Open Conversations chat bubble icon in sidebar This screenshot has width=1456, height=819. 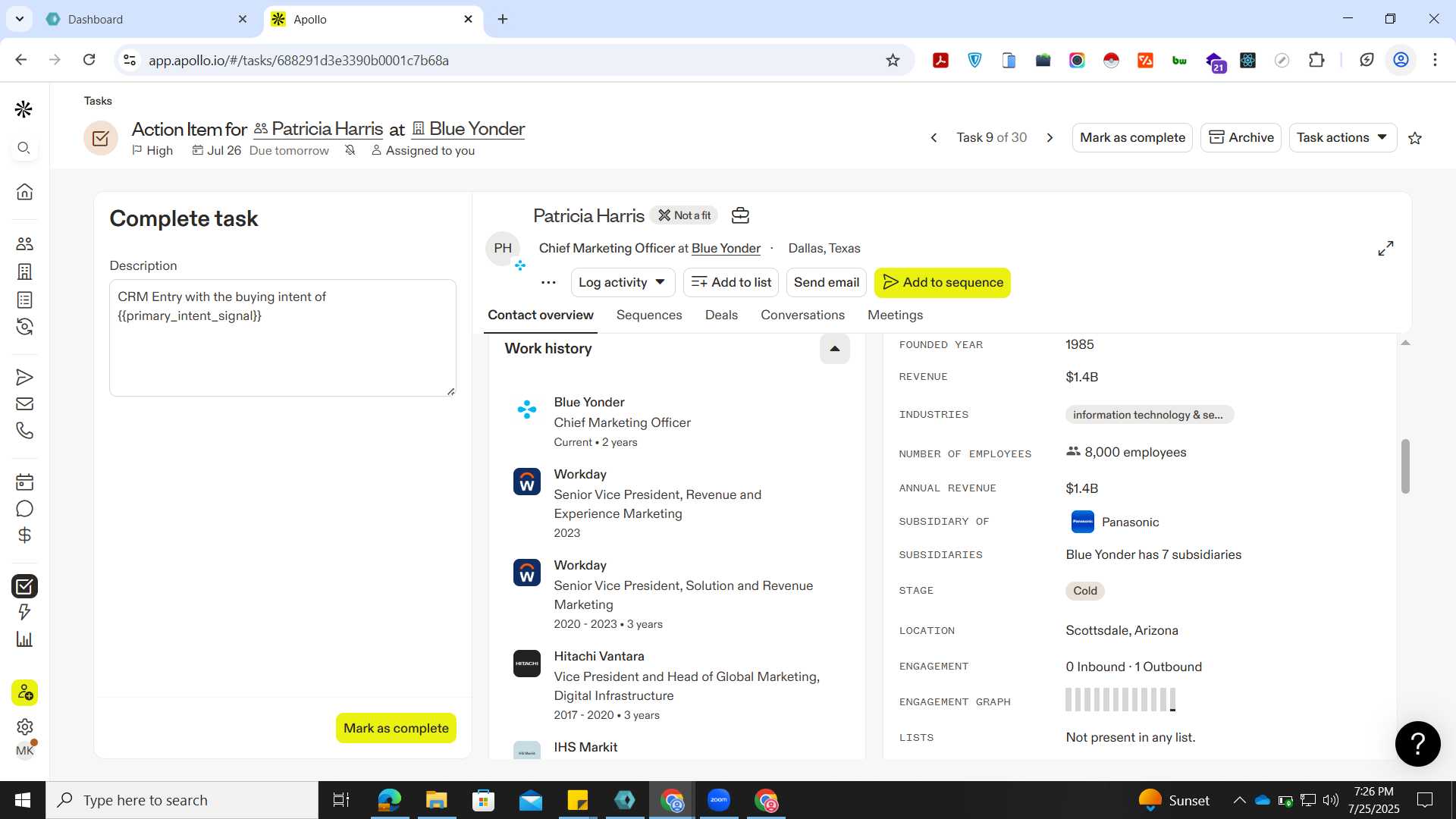[24, 509]
